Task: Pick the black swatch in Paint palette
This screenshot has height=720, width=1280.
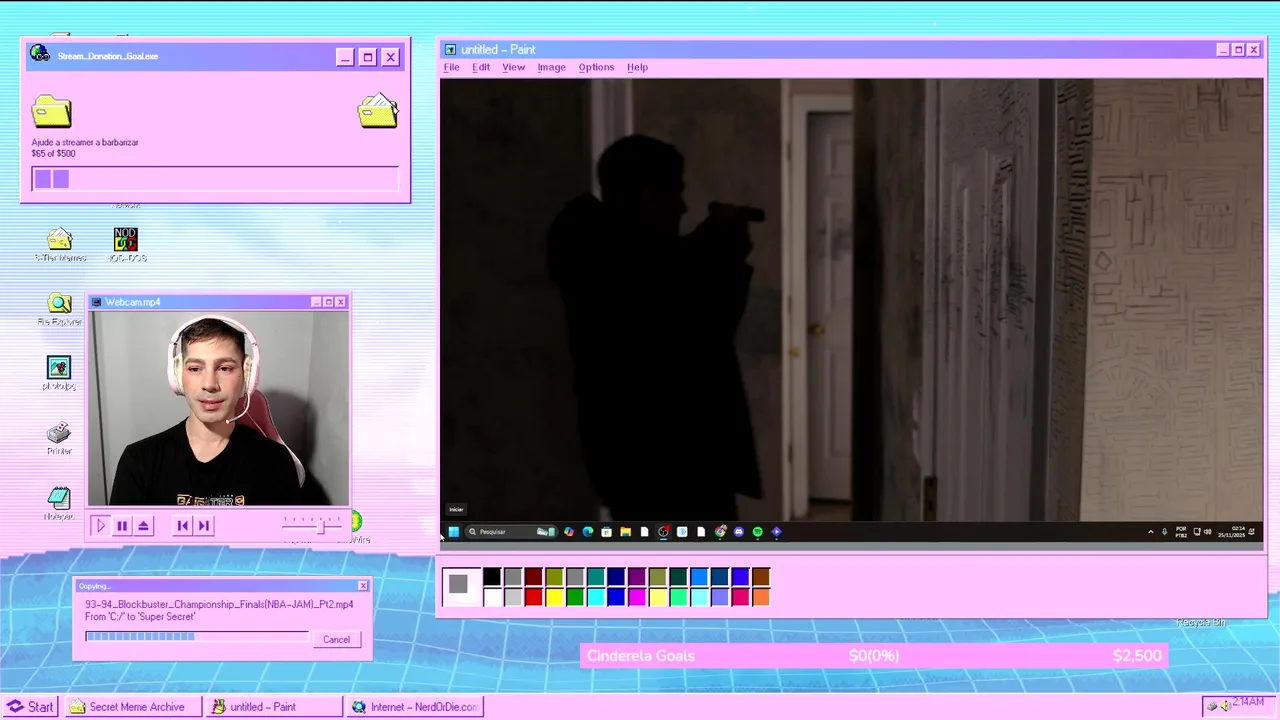Action: pyautogui.click(x=492, y=576)
